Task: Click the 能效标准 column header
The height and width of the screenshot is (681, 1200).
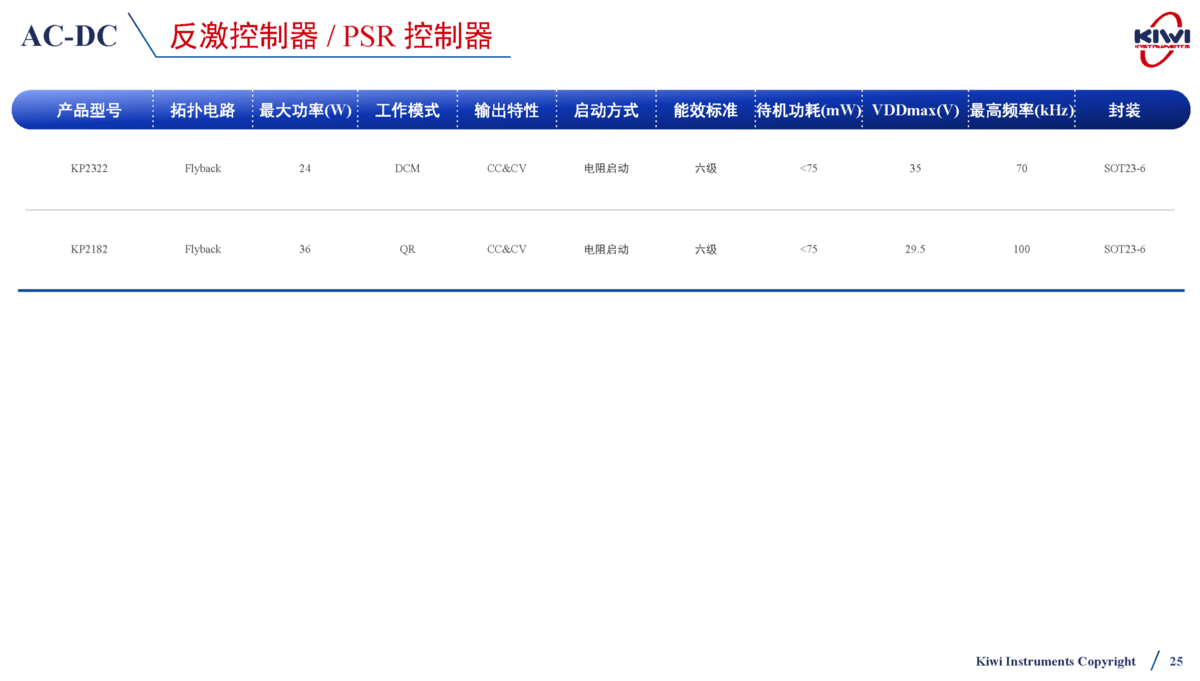Action: point(705,110)
